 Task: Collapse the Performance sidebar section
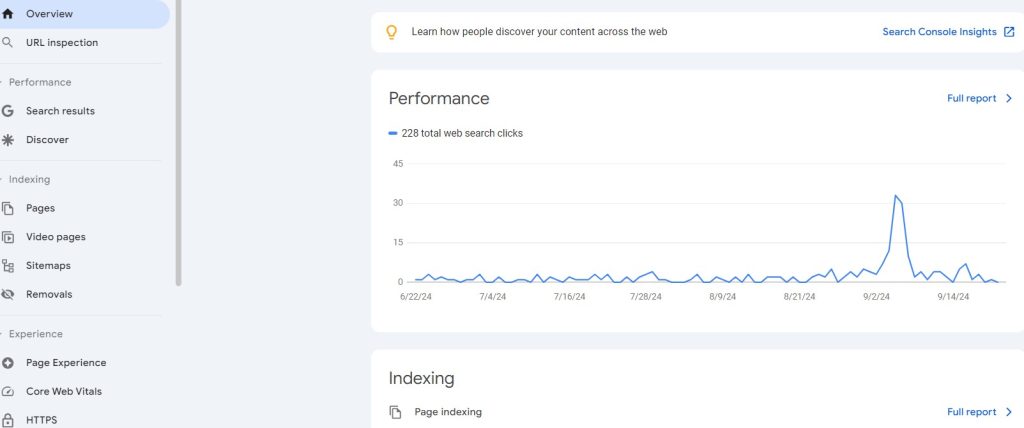coord(38,82)
